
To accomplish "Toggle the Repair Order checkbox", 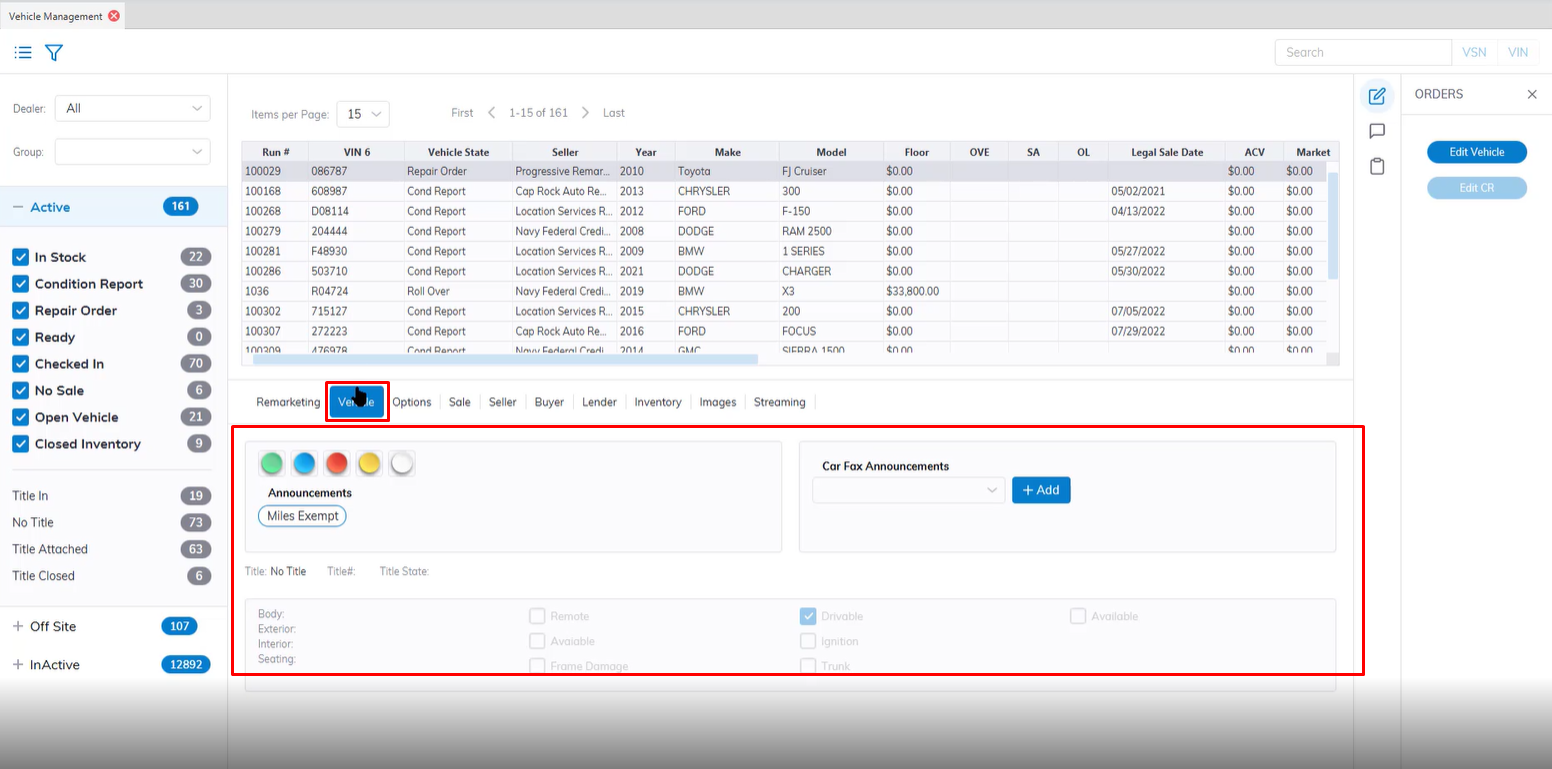I will point(20,310).
